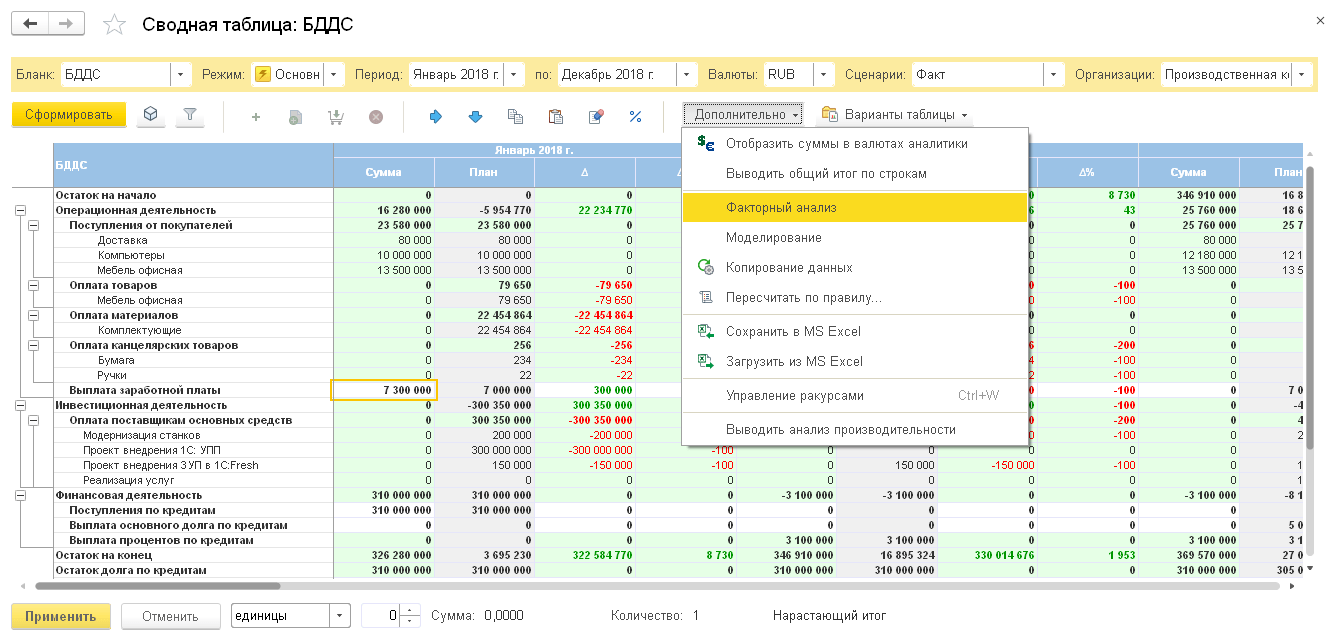1336x641 pixels.
Task: Choose Сохранить в MS Excel
Action: (793, 332)
